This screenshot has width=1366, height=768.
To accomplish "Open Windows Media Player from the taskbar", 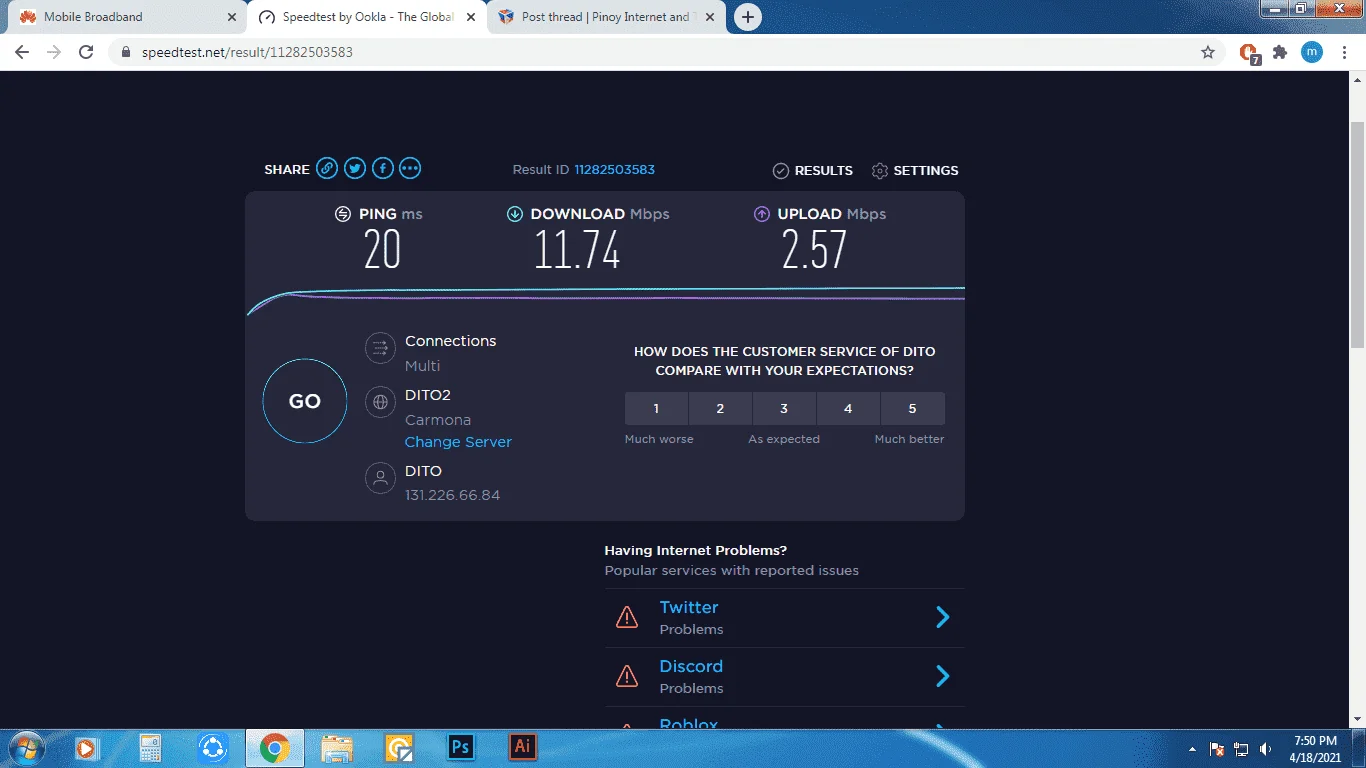I will 88,747.
